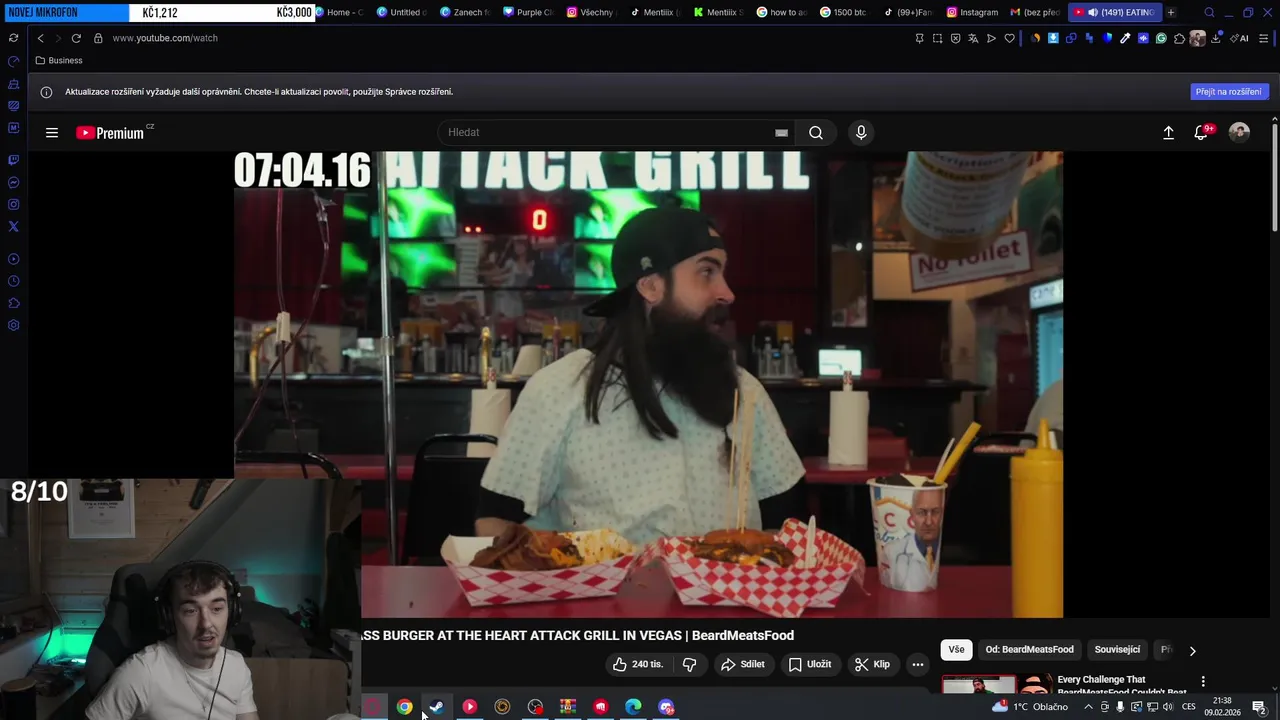Share the video via Sdílet
1280x720 pixels.
click(743, 664)
